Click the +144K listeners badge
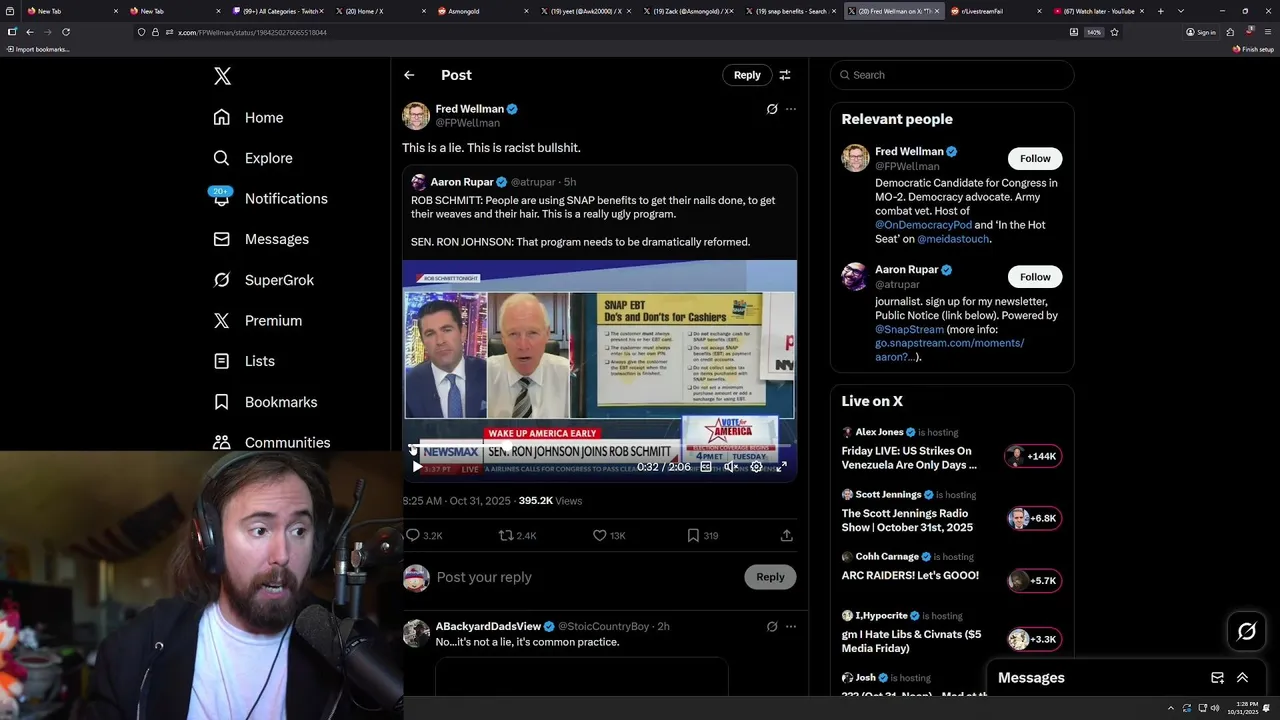The width and height of the screenshot is (1280, 720). pyautogui.click(x=1033, y=456)
